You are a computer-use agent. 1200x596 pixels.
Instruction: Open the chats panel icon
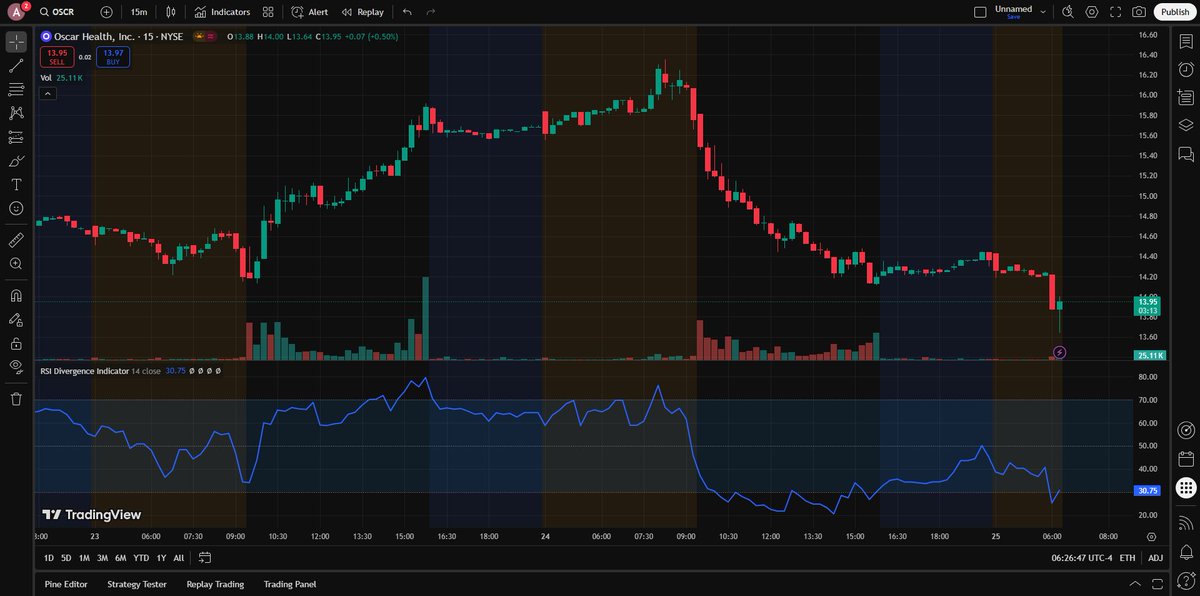pos(1186,154)
